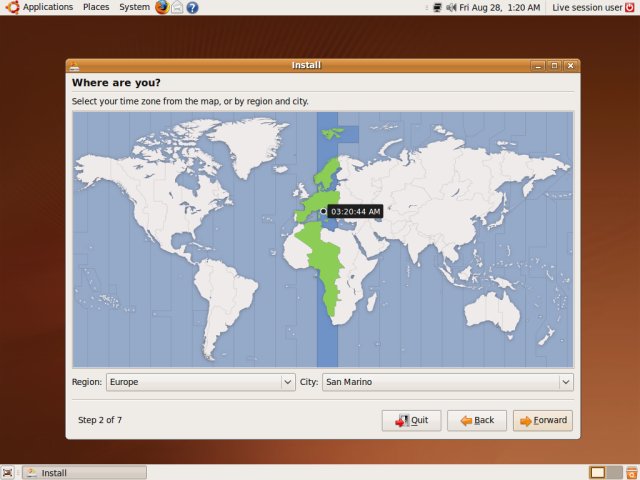Image resolution: width=640 pixels, height=480 pixels.
Task: Expand the Region dropdown showing Europe
Action: coord(200,382)
